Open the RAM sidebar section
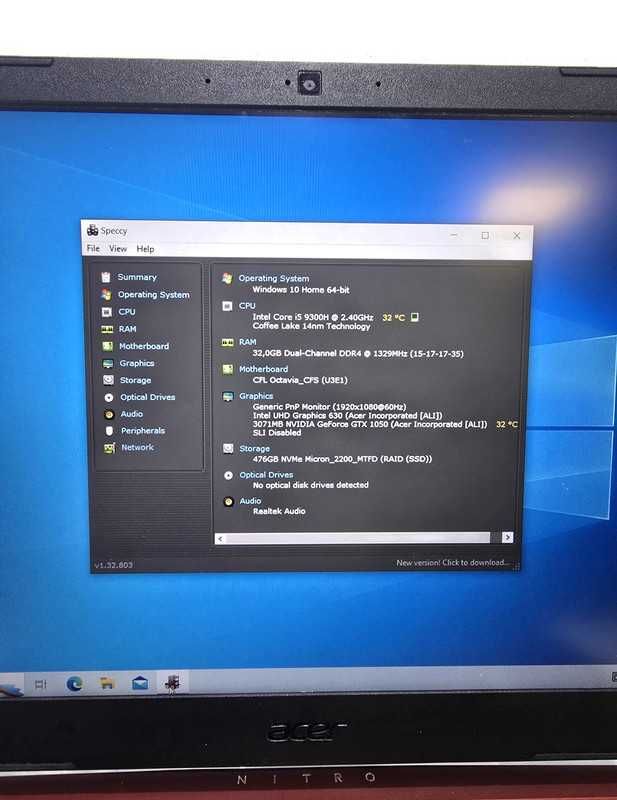The height and width of the screenshot is (800, 617). [128, 329]
